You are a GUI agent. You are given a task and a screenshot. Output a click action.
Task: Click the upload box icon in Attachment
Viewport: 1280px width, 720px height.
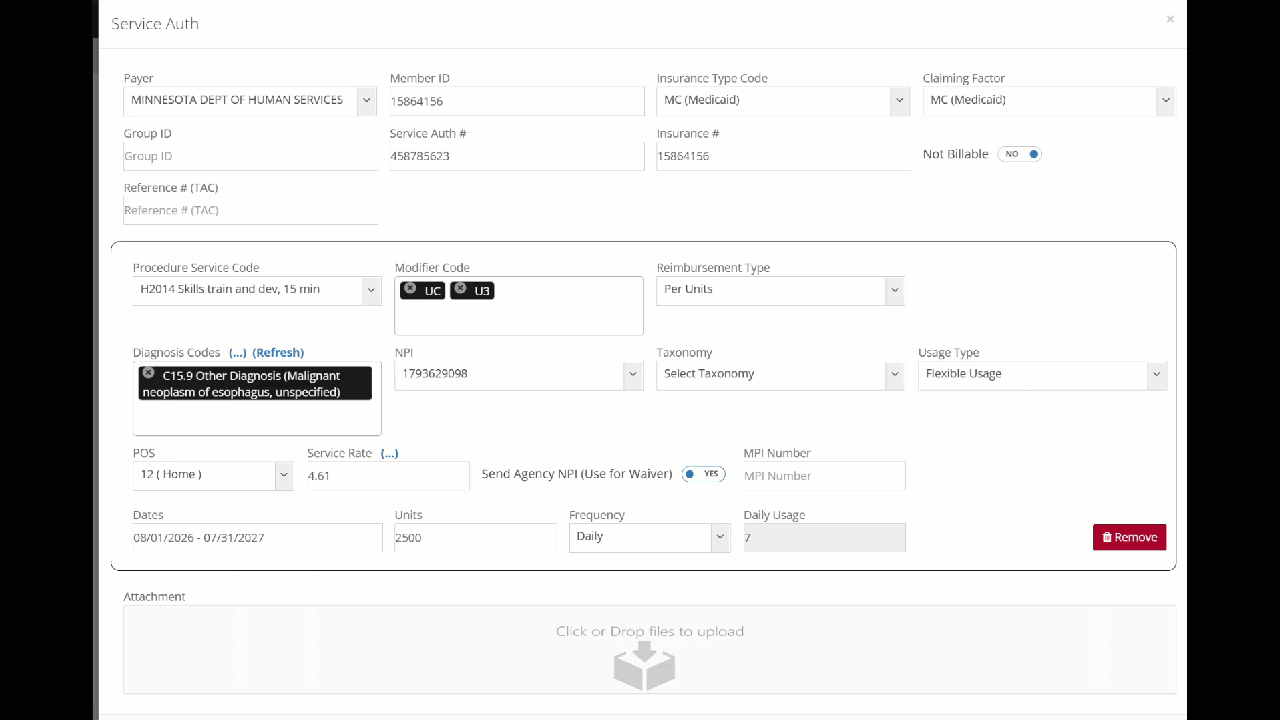(x=644, y=665)
